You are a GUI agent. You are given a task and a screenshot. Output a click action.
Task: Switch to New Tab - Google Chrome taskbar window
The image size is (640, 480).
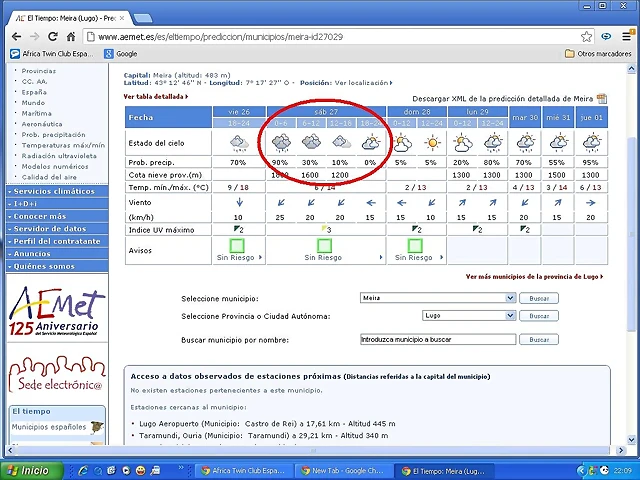point(342,471)
